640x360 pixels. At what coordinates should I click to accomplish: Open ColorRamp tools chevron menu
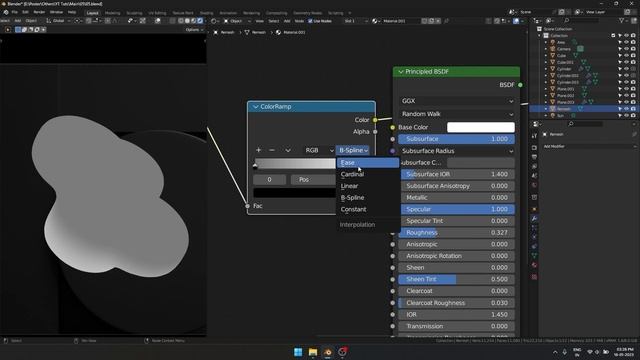[x=288, y=150]
